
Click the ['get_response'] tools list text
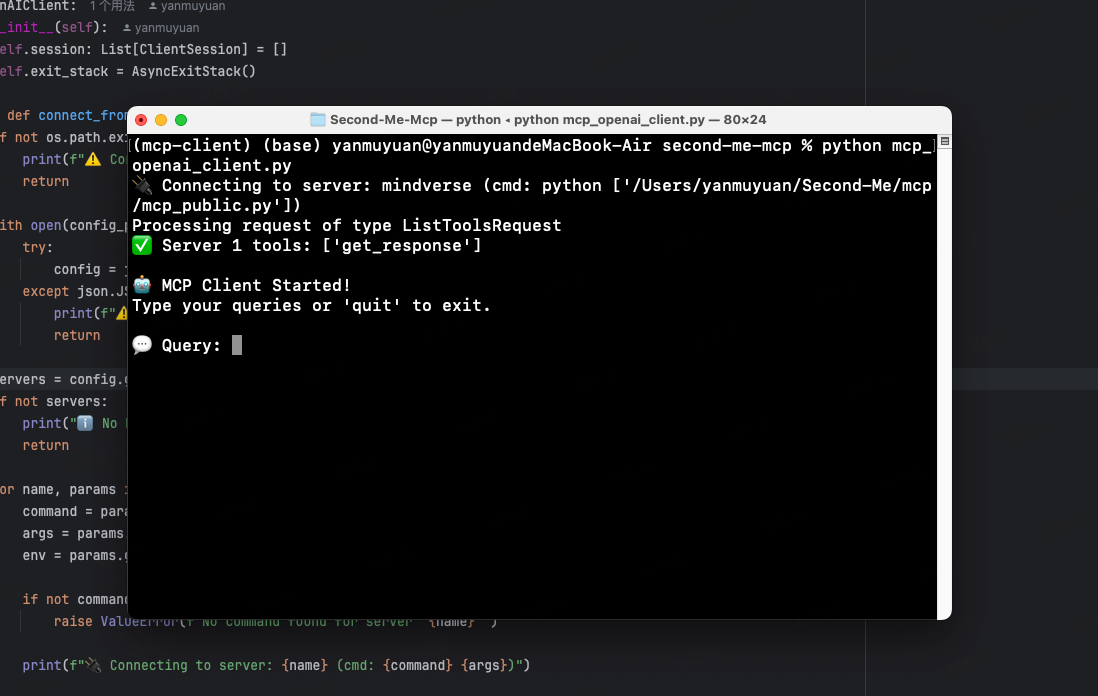(x=402, y=246)
